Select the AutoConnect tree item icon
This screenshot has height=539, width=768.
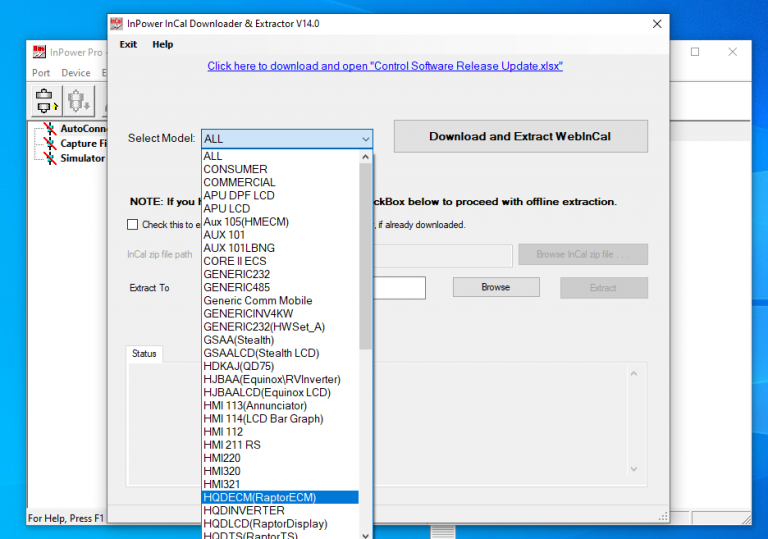coord(50,128)
